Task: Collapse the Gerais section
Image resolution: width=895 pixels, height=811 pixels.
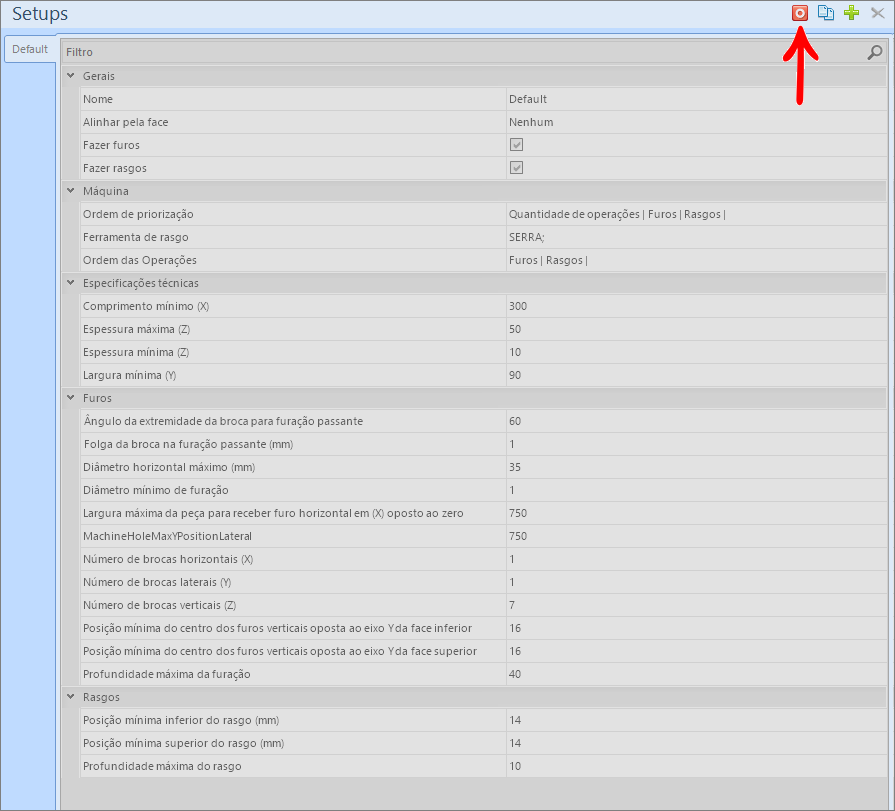Action: pyautogui.click(x=71, y=75)
